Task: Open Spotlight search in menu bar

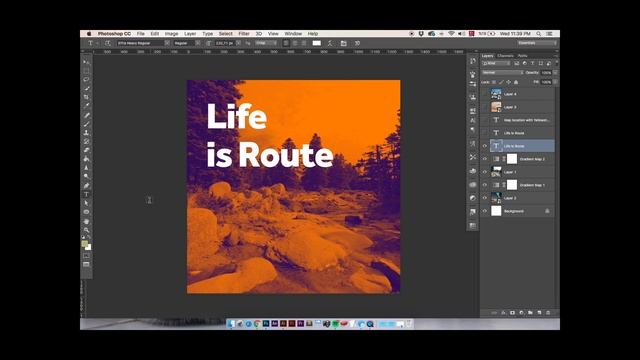Action: tap(539, 33)
